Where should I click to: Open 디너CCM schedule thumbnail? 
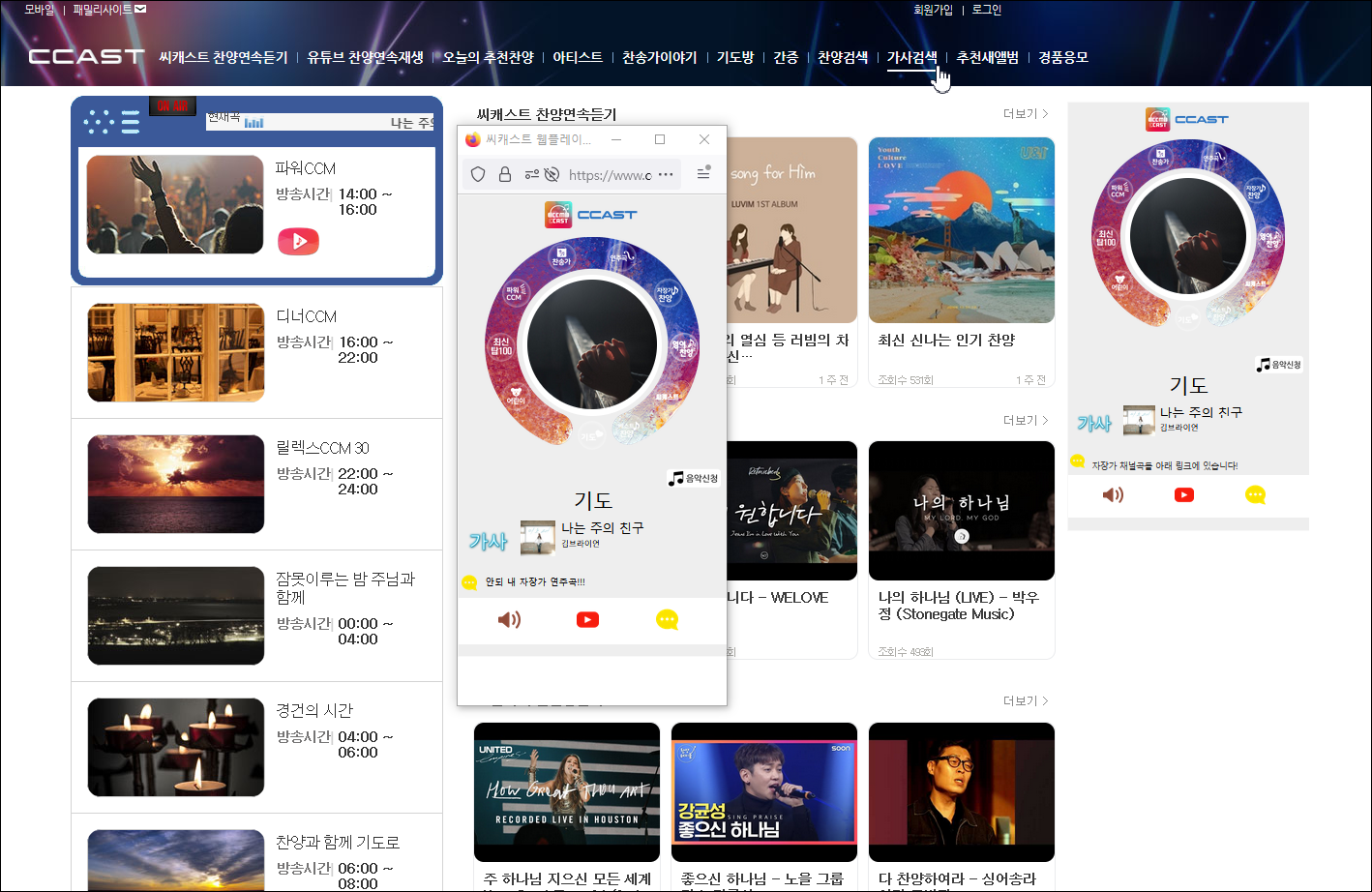(176, 353)
